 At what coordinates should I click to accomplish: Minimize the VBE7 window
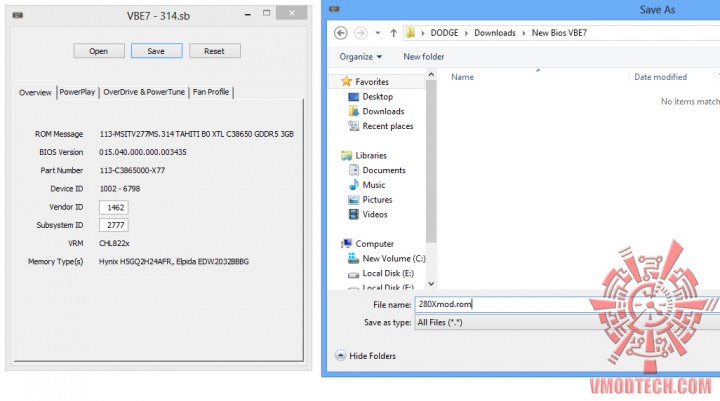(x=248, y=15)
